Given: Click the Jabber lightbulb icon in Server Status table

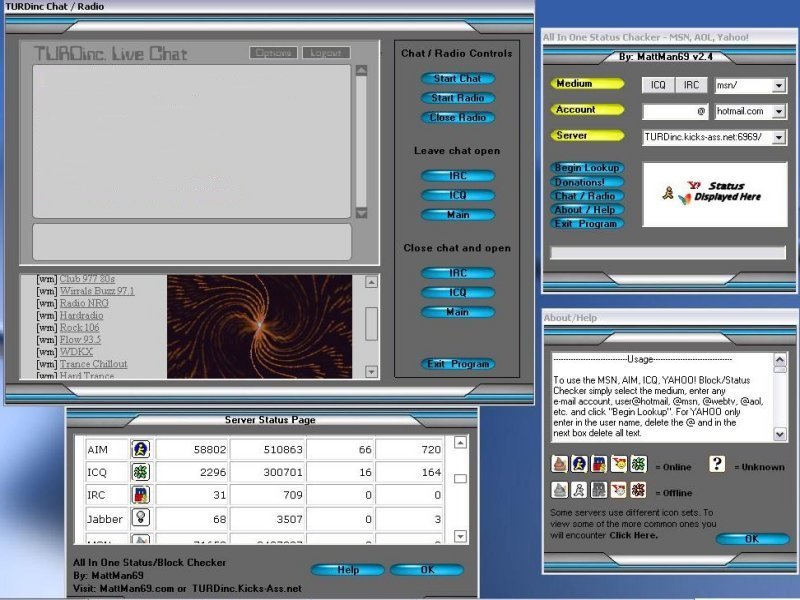Looking at the screenshot, I should tap(141, 517).
